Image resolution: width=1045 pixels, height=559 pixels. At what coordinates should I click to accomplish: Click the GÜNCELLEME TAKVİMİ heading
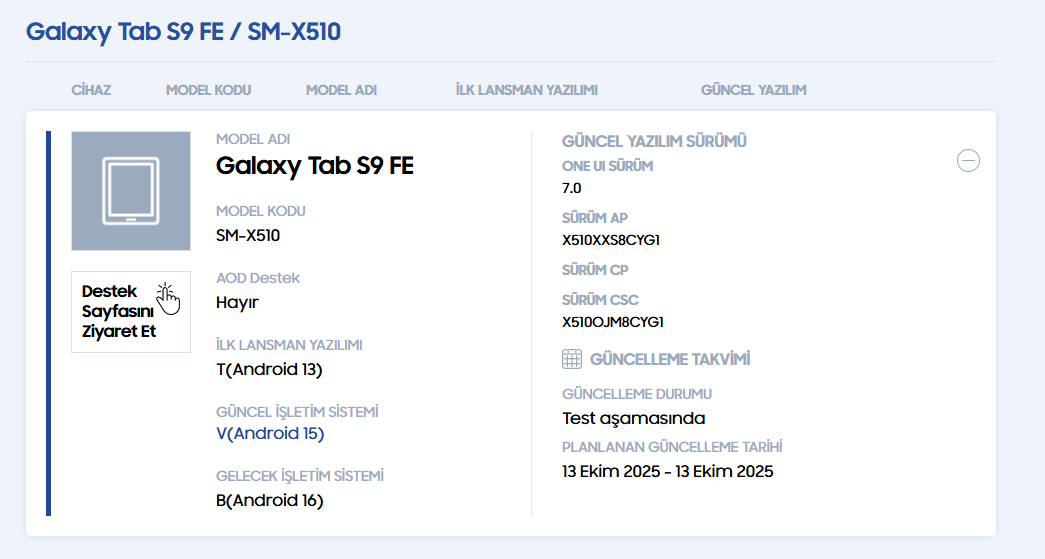pos(670,360)
